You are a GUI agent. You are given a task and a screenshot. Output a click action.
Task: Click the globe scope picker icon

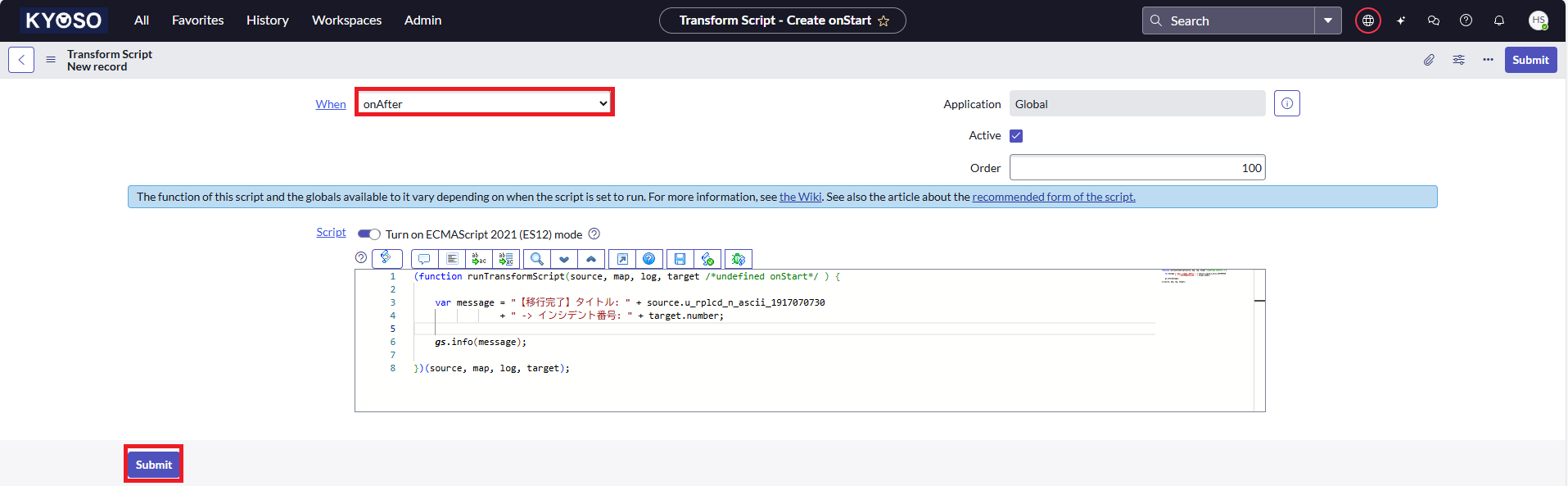(1367, 20)
